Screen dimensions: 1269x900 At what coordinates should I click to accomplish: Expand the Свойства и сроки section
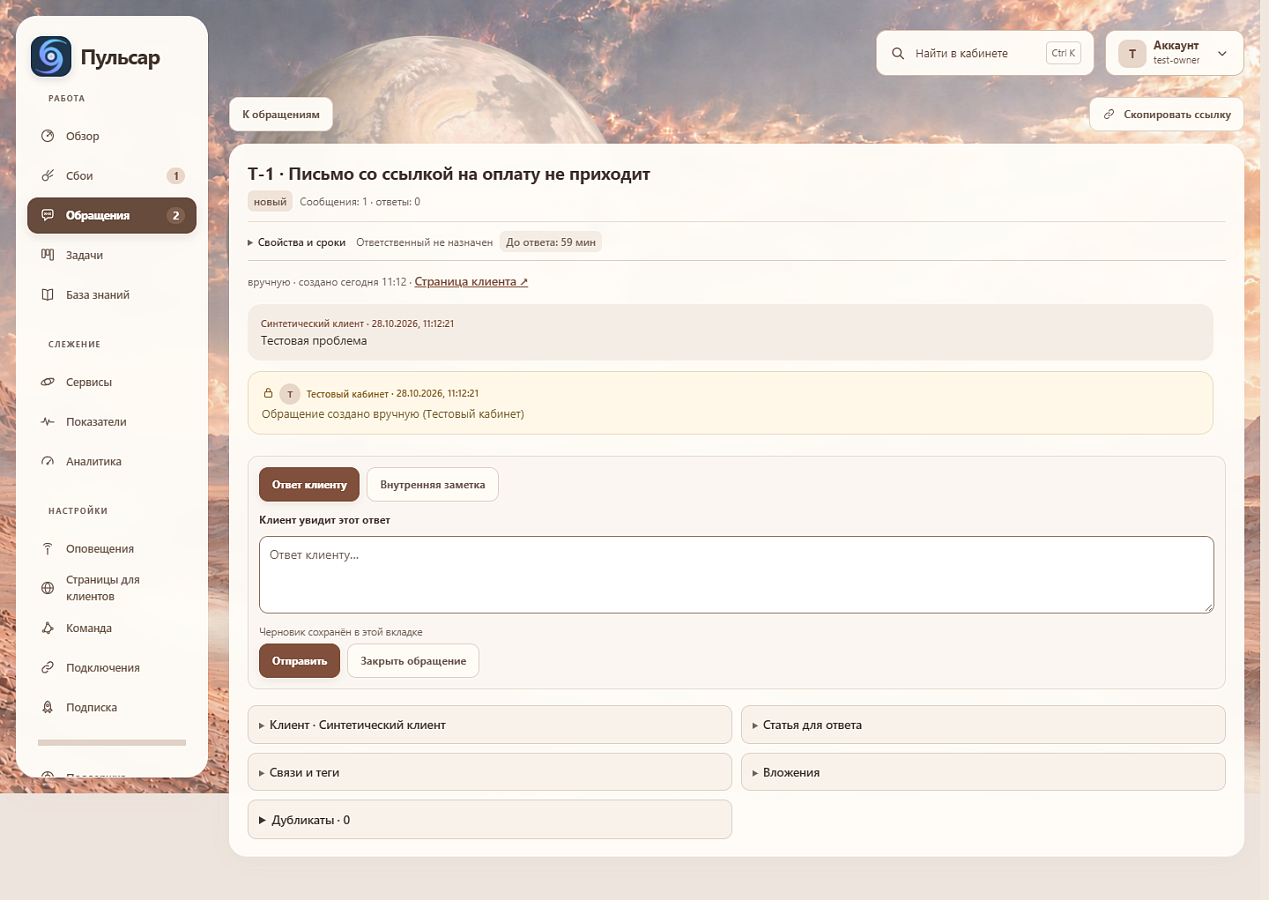tap(297, 242)
